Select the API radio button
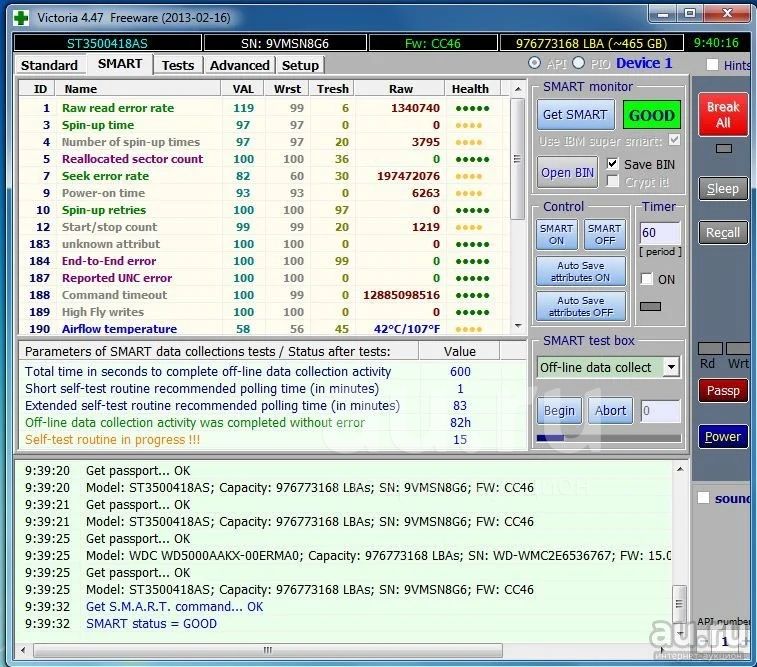The image size is (757, 667). [534, 63]
